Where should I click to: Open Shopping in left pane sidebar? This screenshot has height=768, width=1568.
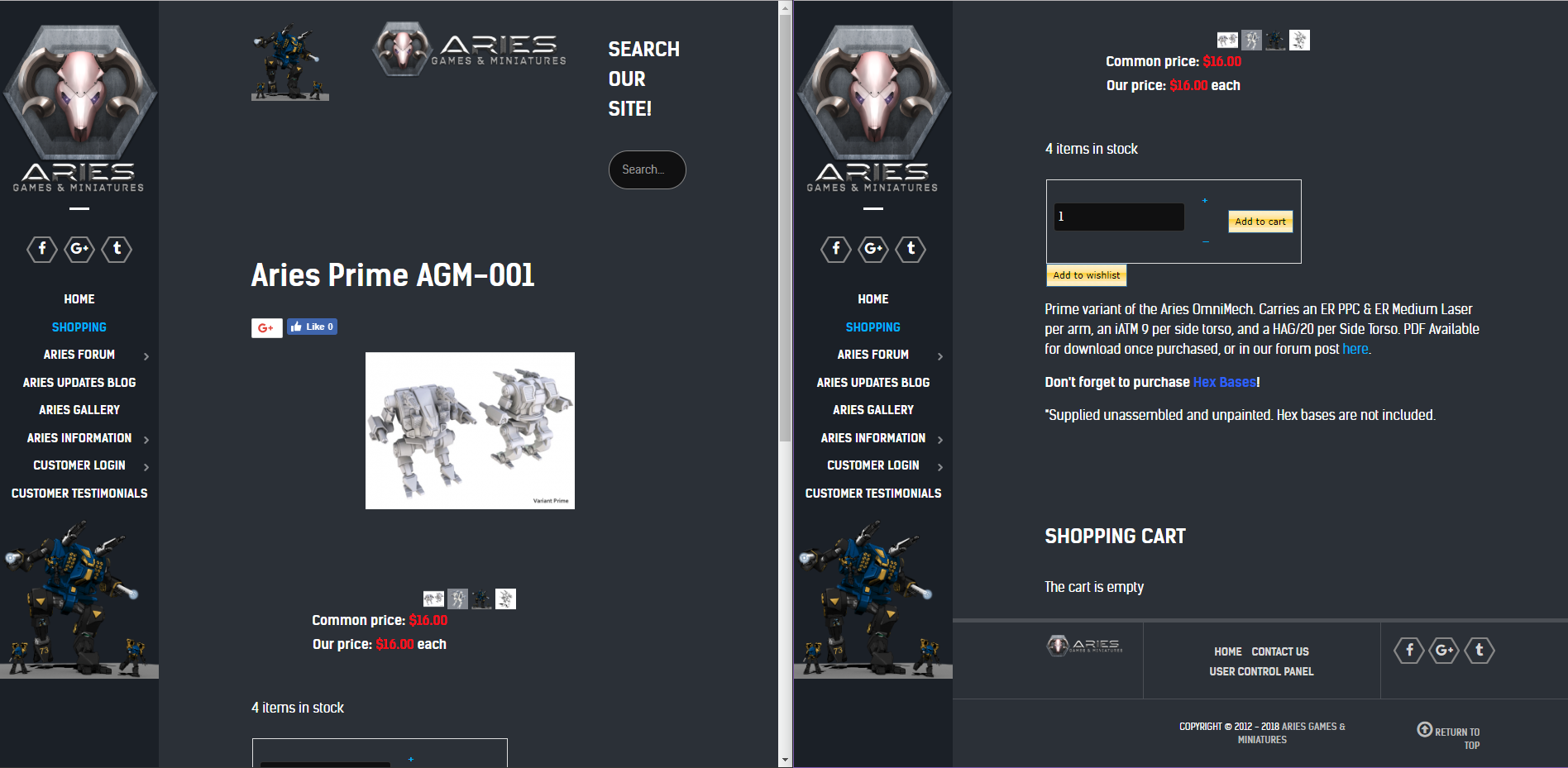click(79, 327)
